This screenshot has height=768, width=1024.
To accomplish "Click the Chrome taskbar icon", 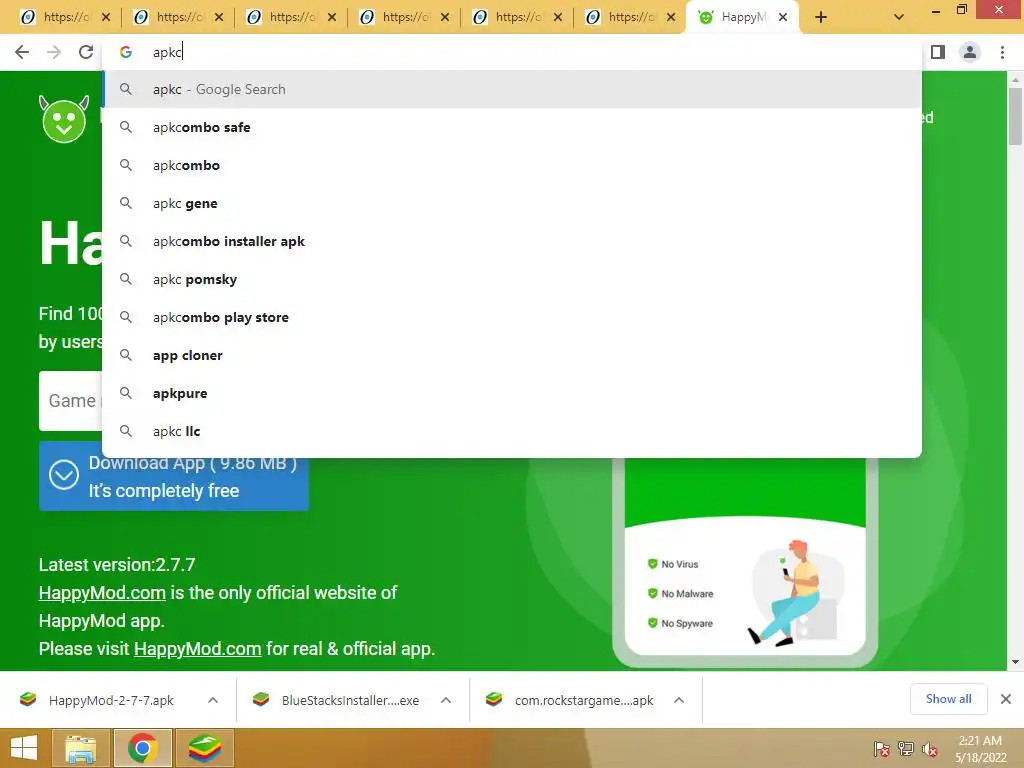I will (x=143, y=748).
